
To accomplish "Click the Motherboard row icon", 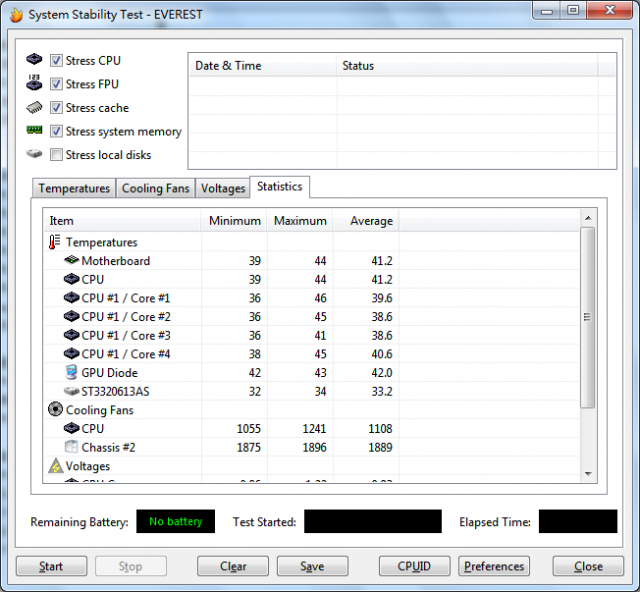I will [71, 260].
